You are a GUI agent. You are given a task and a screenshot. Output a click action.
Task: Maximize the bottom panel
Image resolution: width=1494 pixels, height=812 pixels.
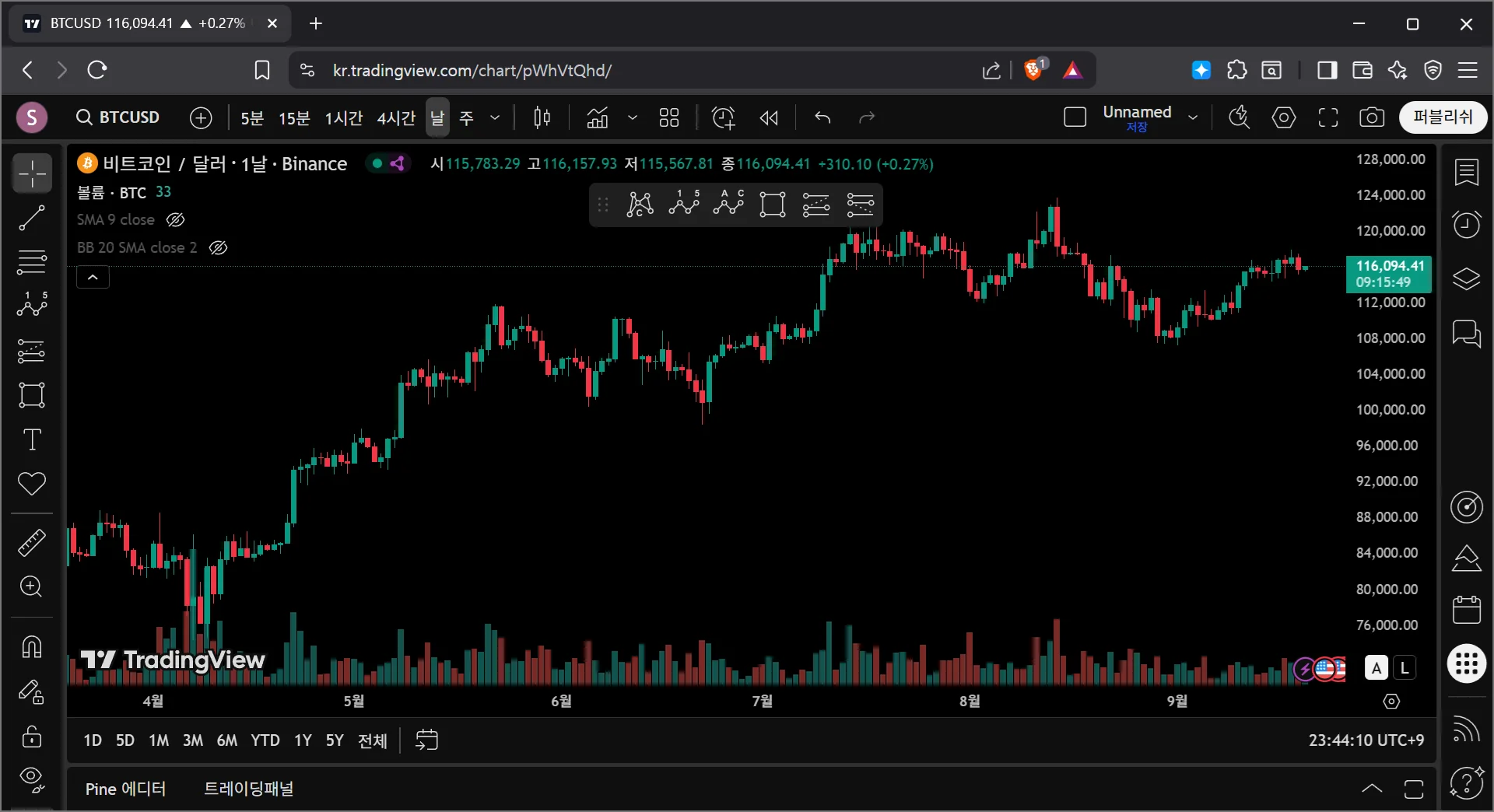point(1414,789)
